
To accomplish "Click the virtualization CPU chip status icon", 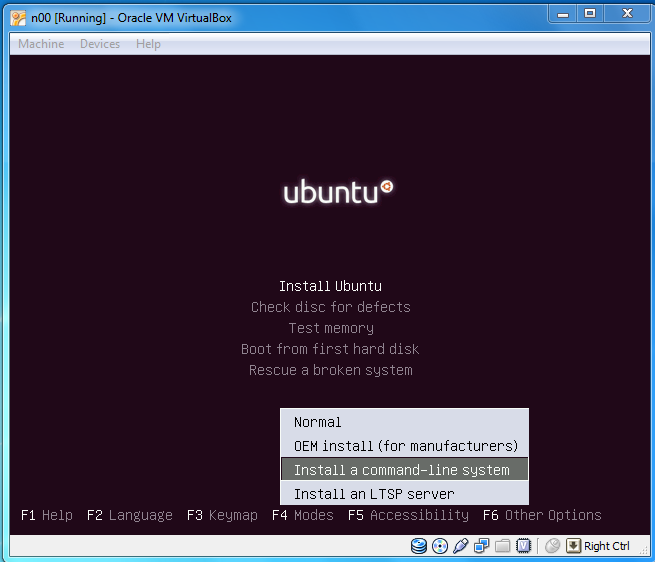I will (523, 546).
